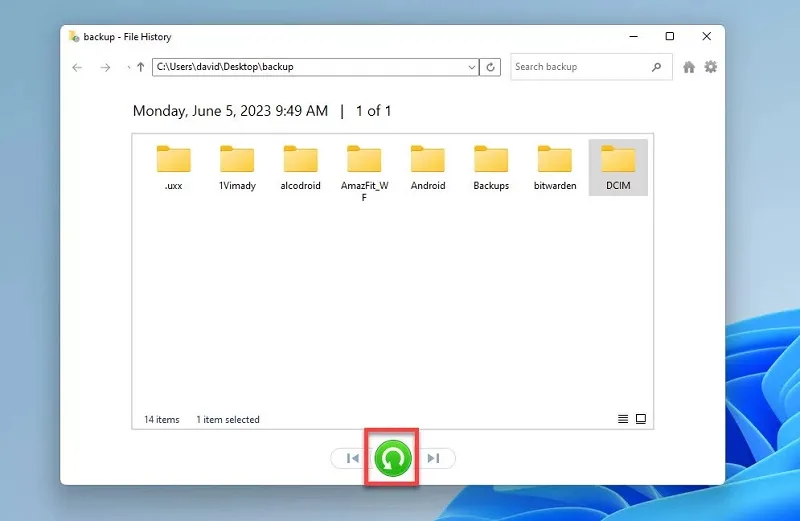The height and width of the screenshot is (521, 800).
Task: Minimize the File History window
Action: (x=634, y=36)
